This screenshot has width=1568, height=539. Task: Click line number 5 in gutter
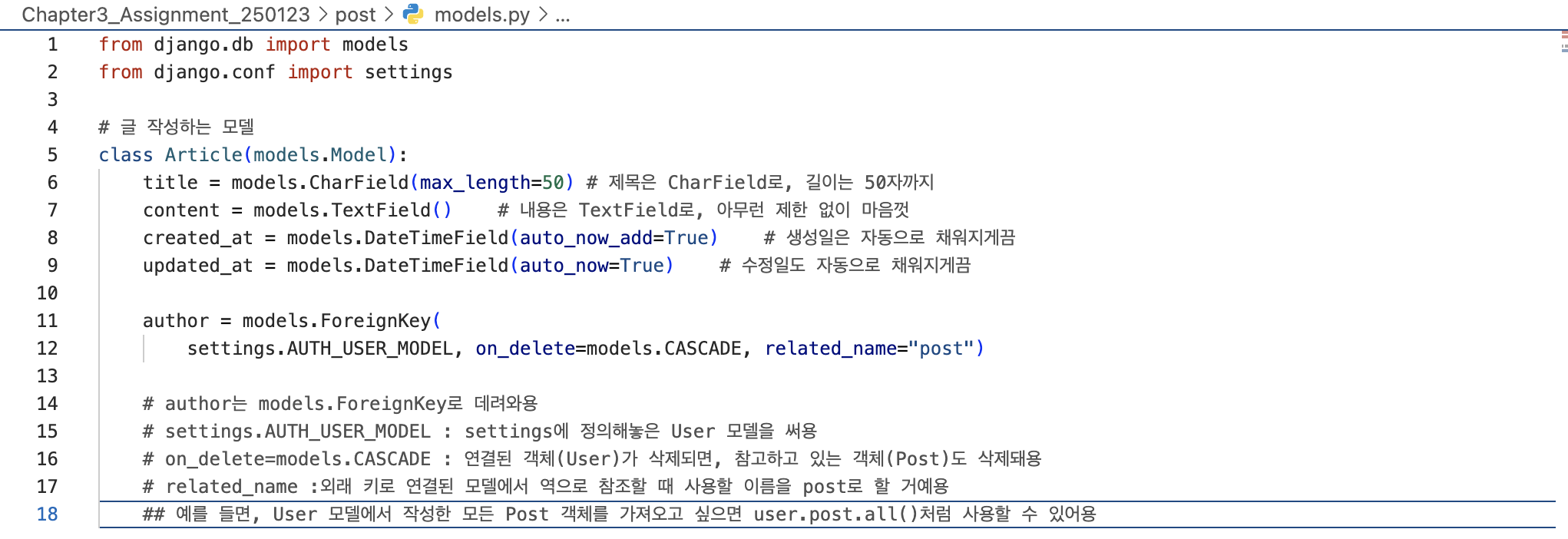(52, 155)
